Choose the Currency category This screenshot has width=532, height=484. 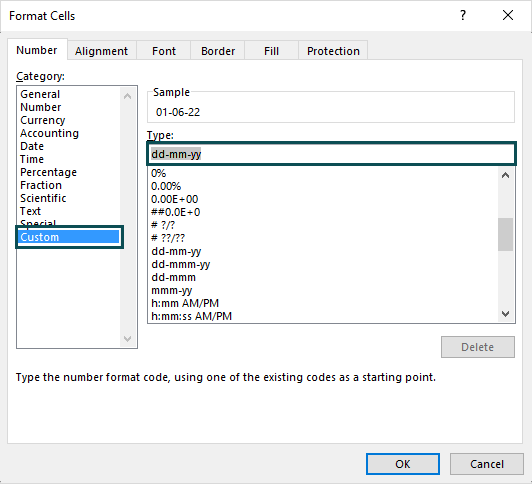(x=69, y=120)
